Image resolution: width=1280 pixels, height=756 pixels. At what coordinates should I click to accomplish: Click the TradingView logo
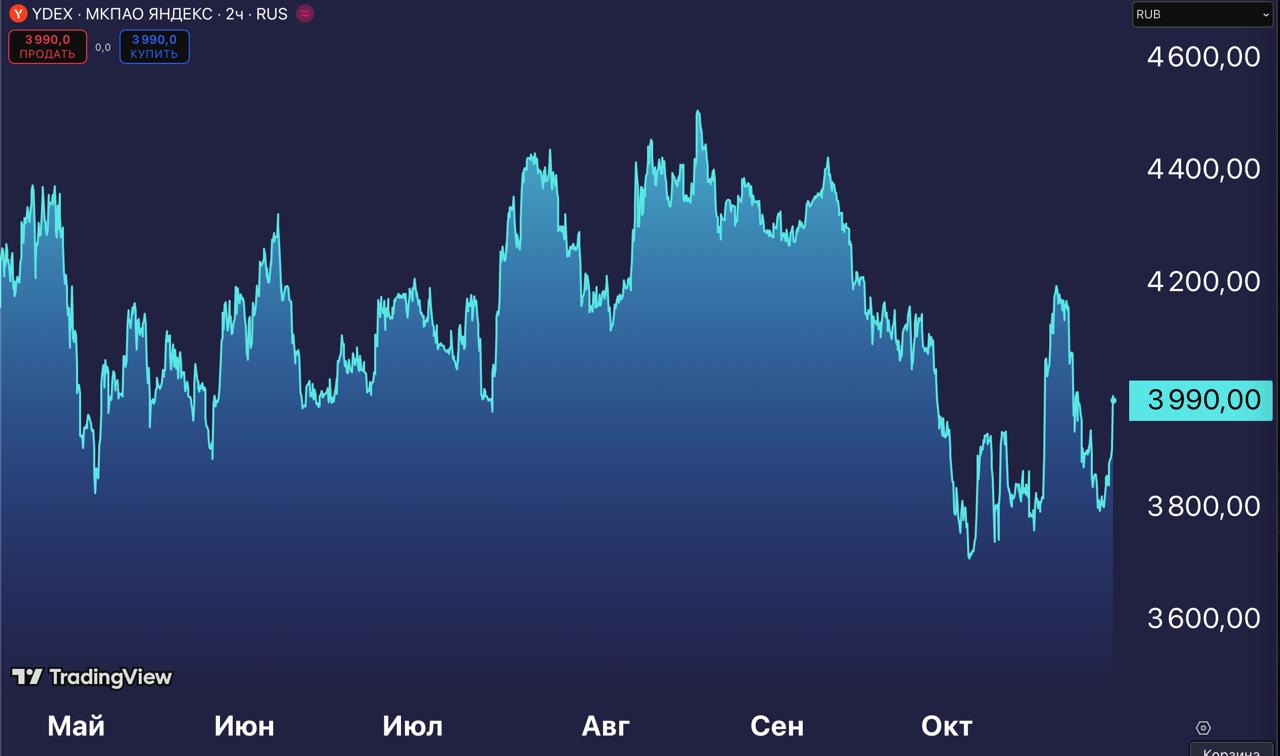pyautogui.click(x=92, y=677)
